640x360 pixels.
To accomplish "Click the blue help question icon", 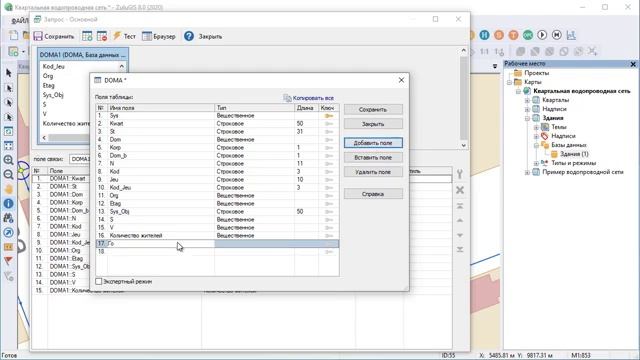I will (189, 36).
